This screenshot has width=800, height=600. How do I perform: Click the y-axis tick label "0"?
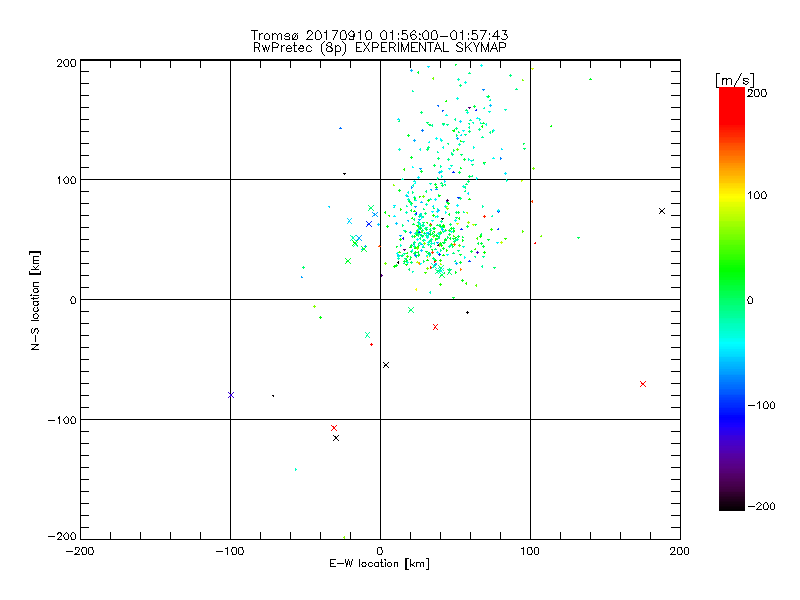[73, 300]
